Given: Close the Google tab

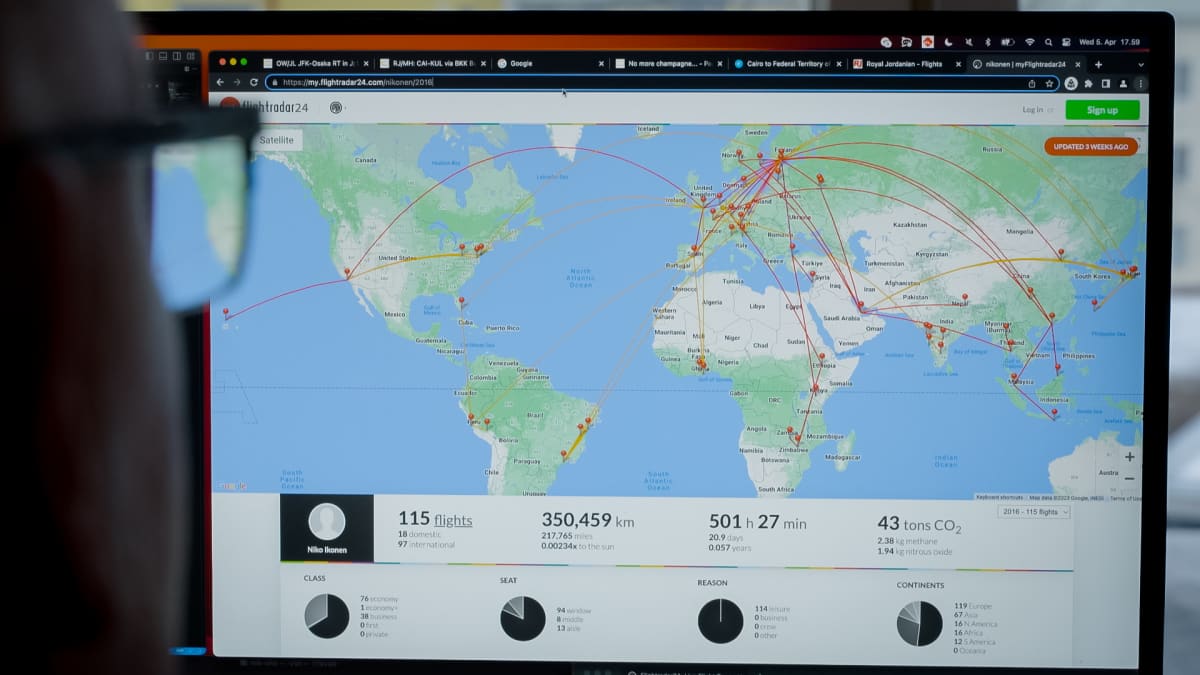Looking at the screenshot, I should point(601,64).
